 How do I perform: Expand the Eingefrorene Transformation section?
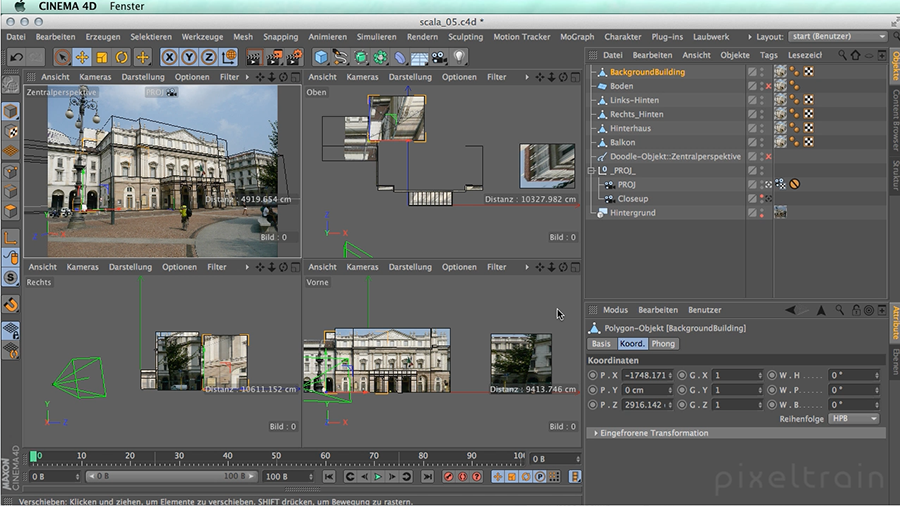pyautogui.click(x=596, y=433)
